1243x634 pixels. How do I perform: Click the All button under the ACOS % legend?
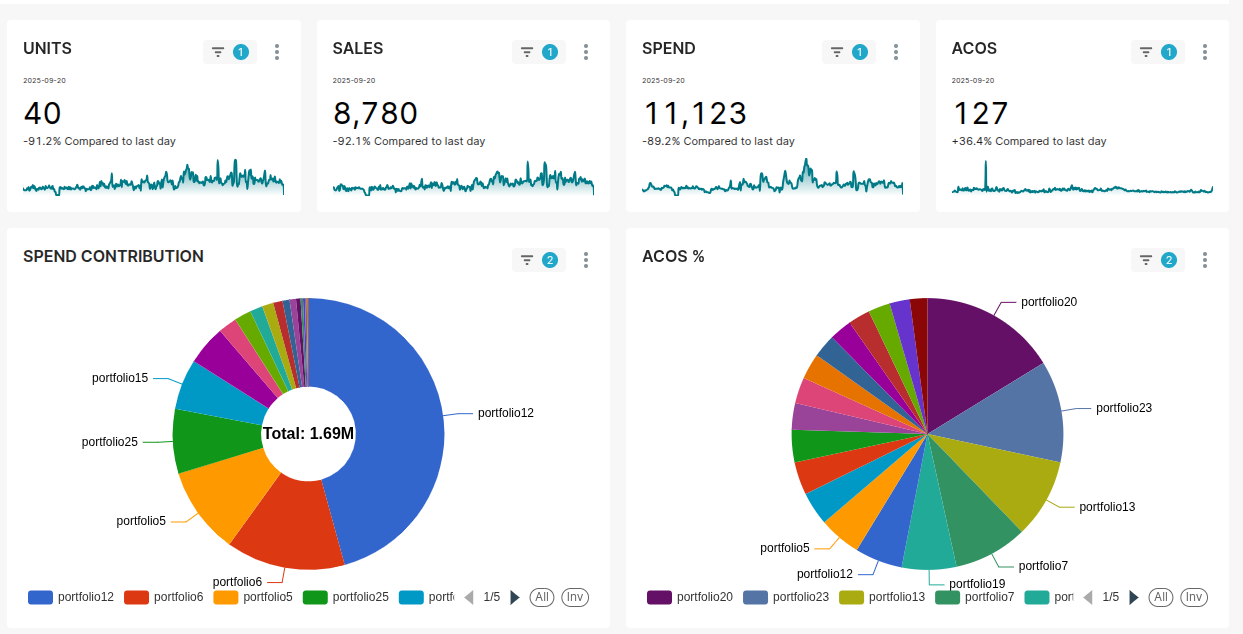(x=1161, y=597)
